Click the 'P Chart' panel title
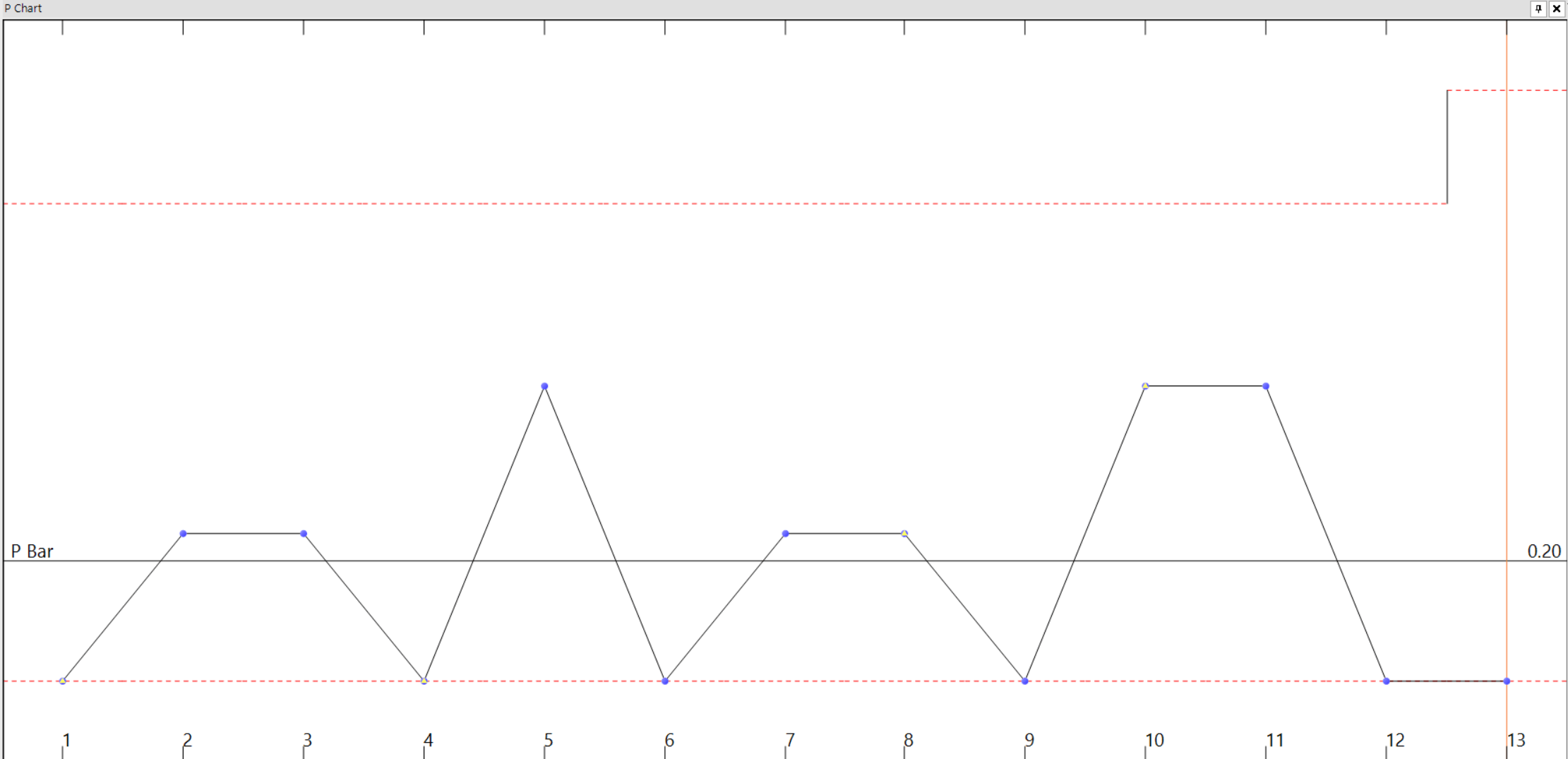1568x759 pixels. [x=23, y=8]
